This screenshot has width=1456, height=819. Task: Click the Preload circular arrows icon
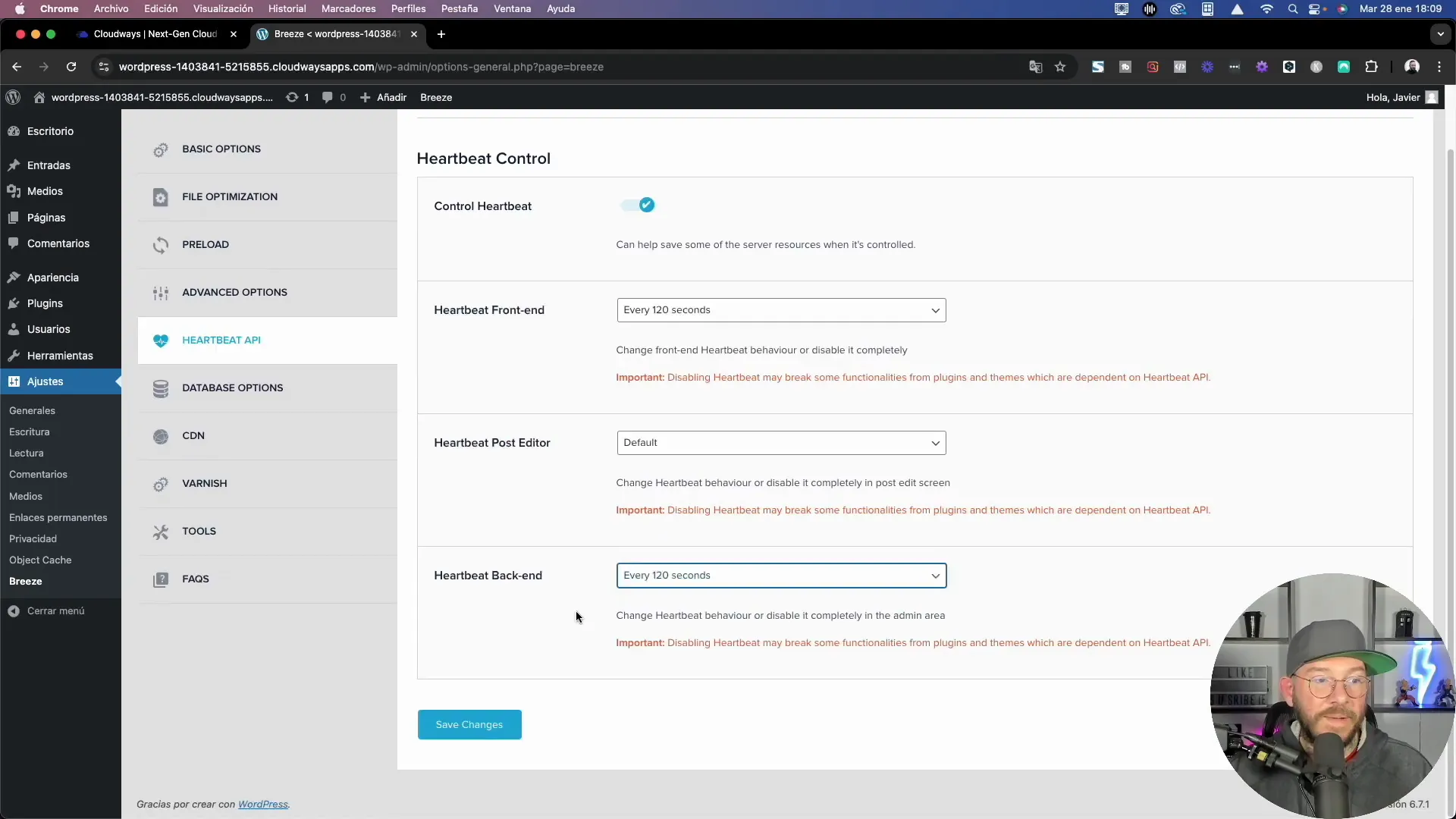coord(161,245)
